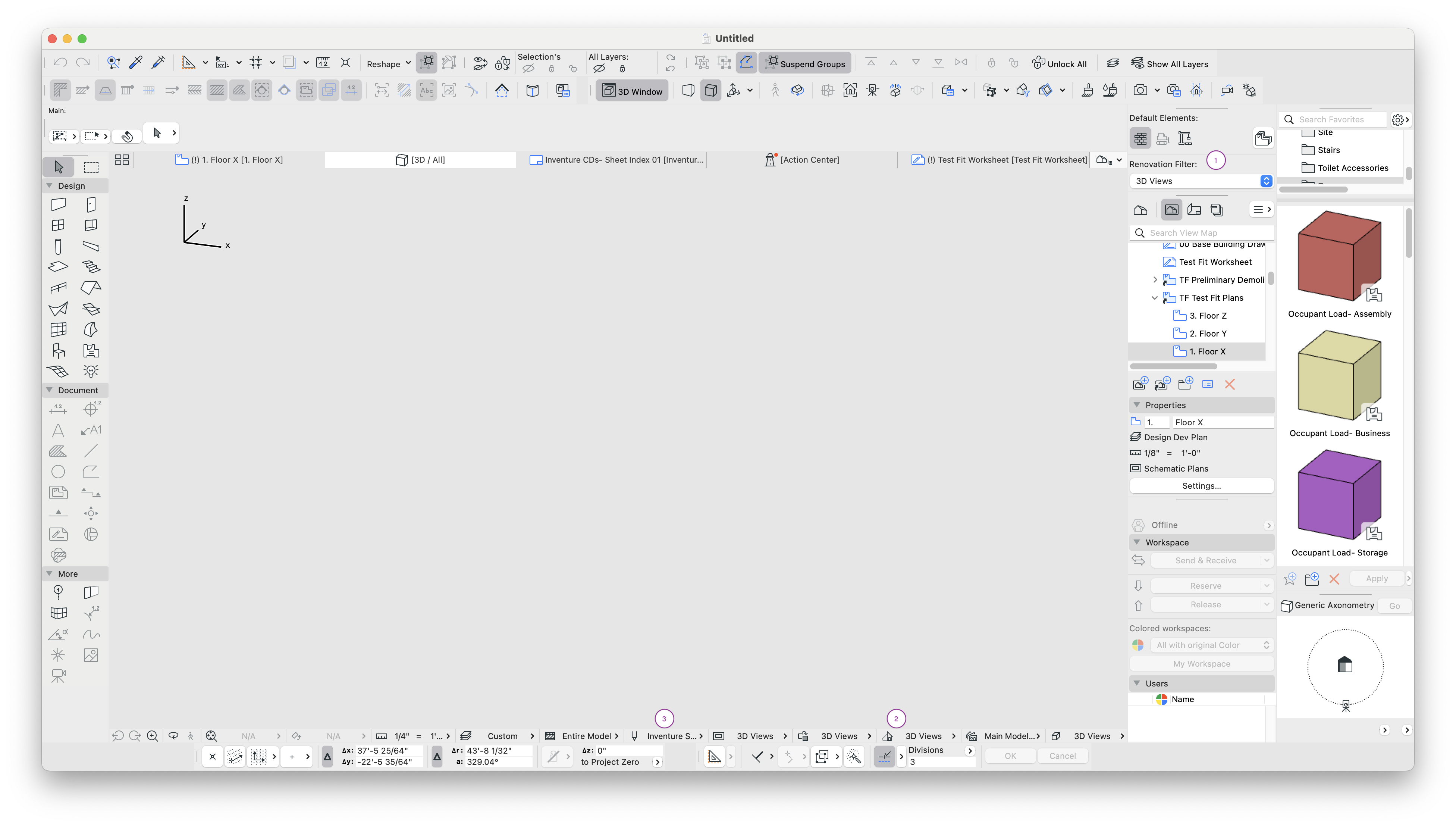This screenshot has height=826, width=1456.
Task: Collapse the Design toolbox section
Action: pos(49,185)
